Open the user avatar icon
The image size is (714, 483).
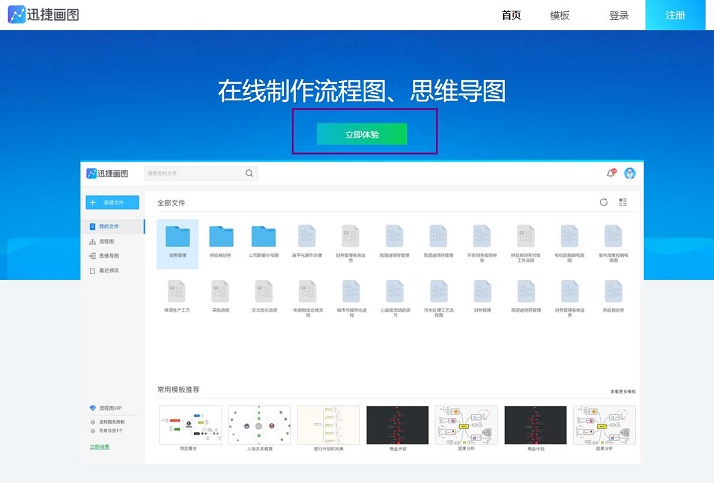click(x=630, y=173)
